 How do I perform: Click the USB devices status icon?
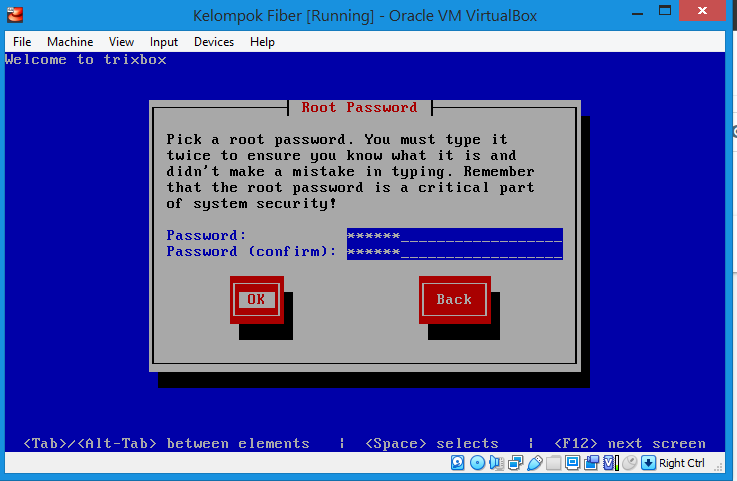point(534,463)
